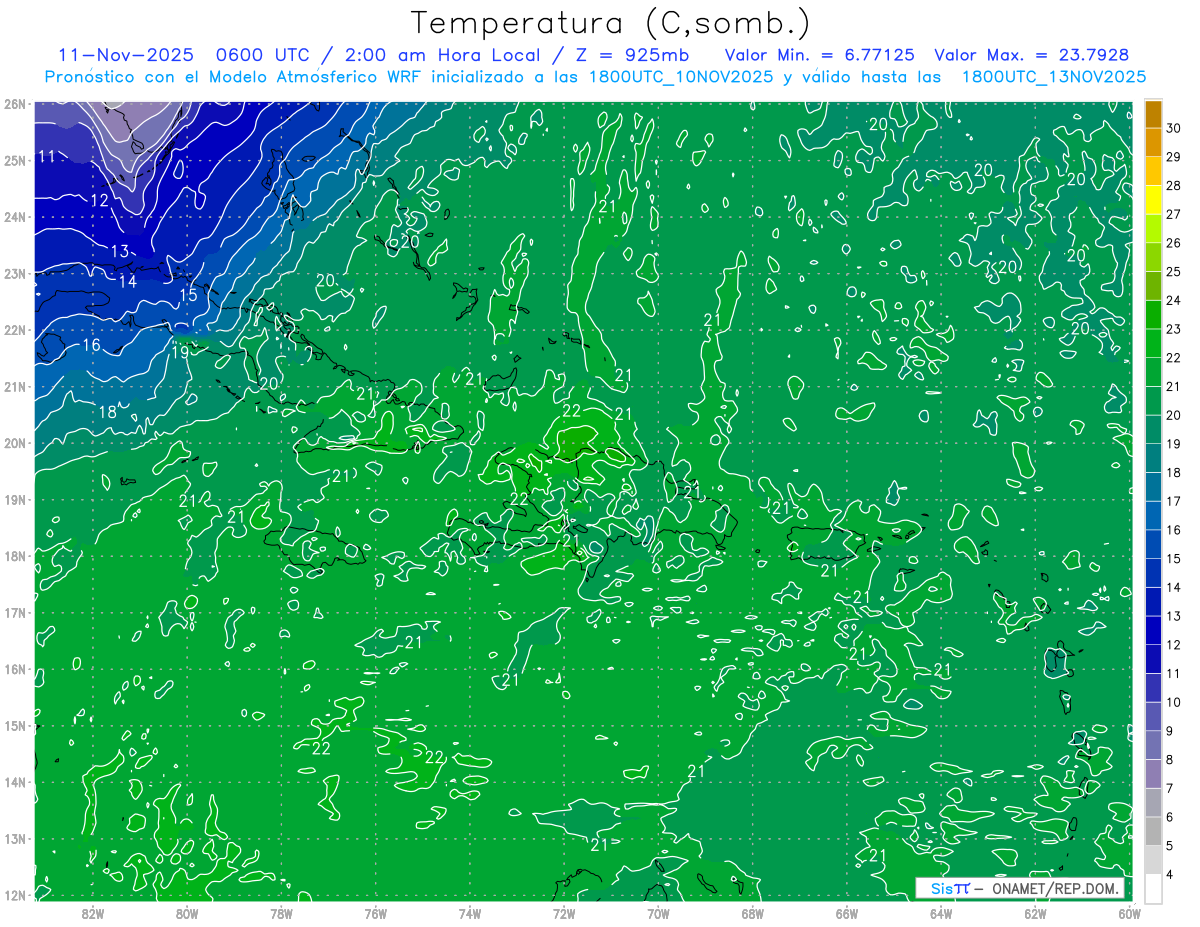Image resolution: width=1200 pixels, height=927 pixels.
Task: Click the "12N" latitude label
Action: pyautogui.click(x=15, y=894)
